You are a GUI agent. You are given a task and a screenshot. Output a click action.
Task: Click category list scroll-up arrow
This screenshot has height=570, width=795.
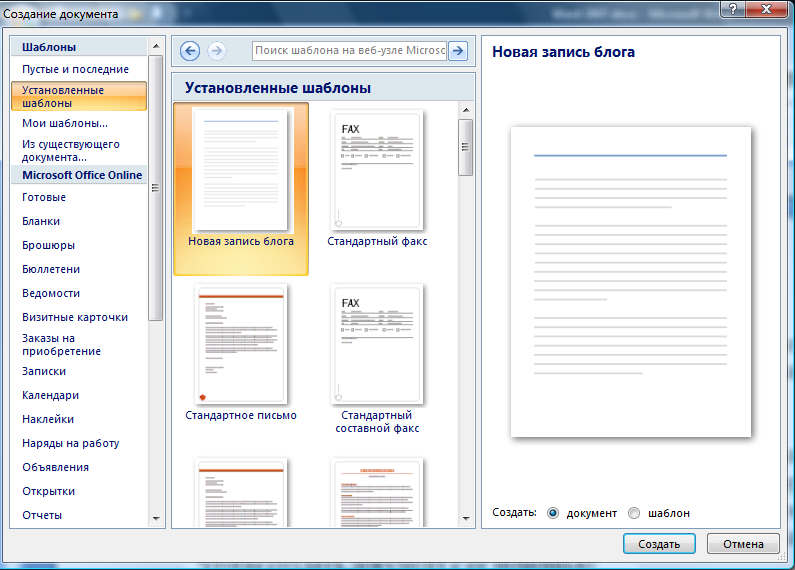click(156, 46)
